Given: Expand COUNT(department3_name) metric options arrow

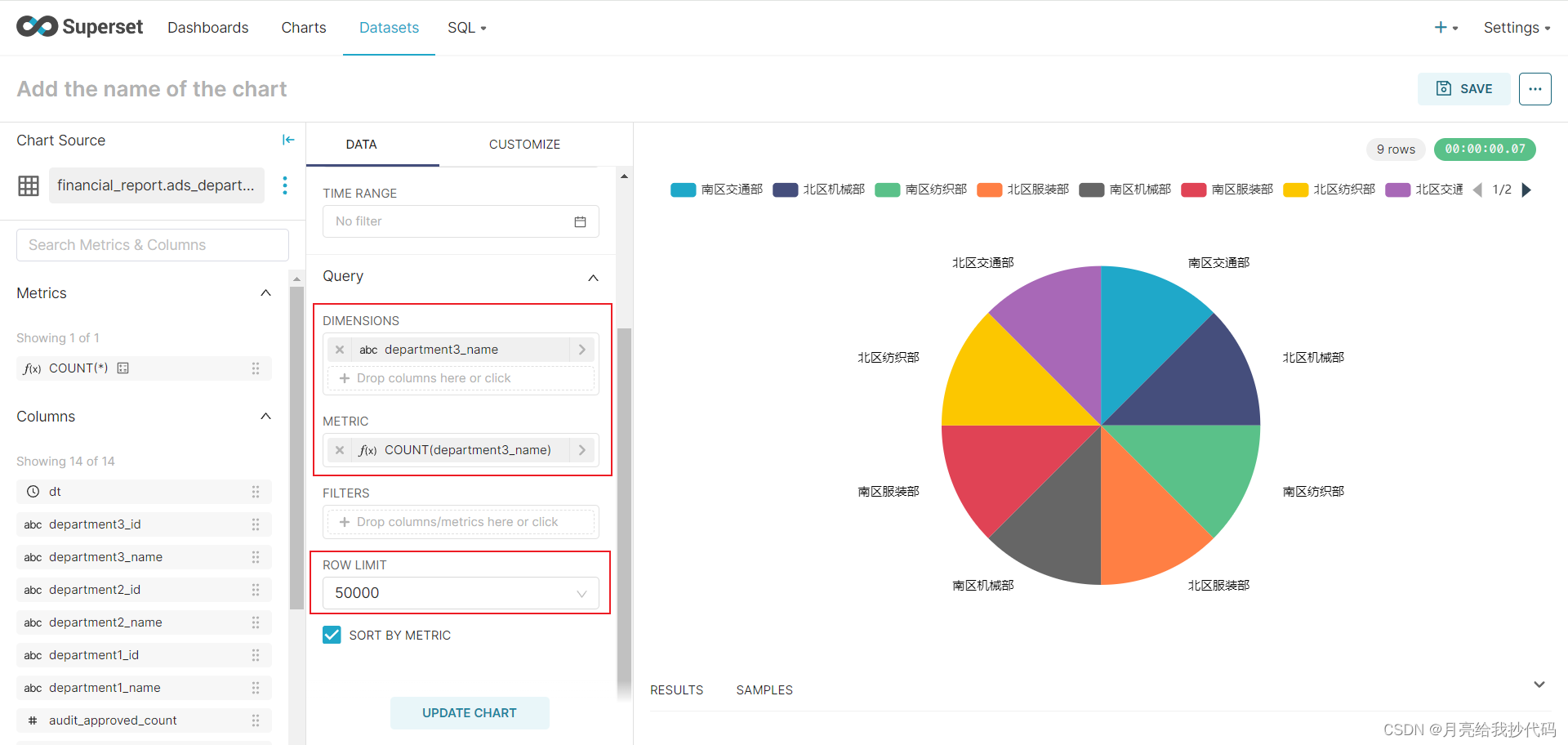Looking at the screenshot, I should point(582,450).
